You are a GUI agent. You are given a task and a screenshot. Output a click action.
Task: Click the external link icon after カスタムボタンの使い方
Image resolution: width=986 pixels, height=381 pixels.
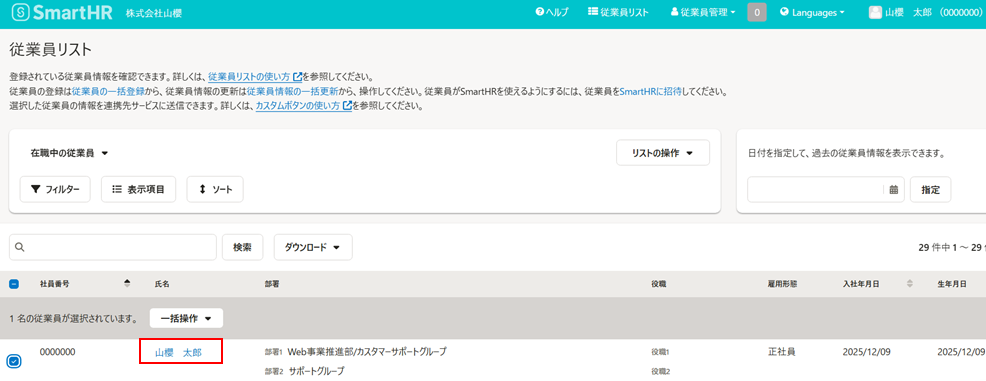347,106
